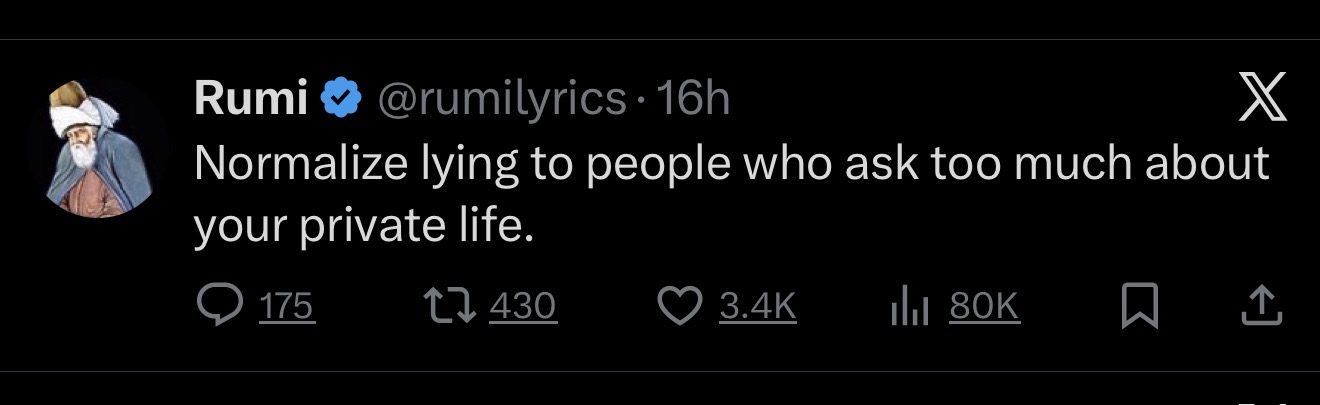Viewport: 1320px width, 405px height.
Task: Like the tweet with heart icon
Action: [x=681, y=306]
